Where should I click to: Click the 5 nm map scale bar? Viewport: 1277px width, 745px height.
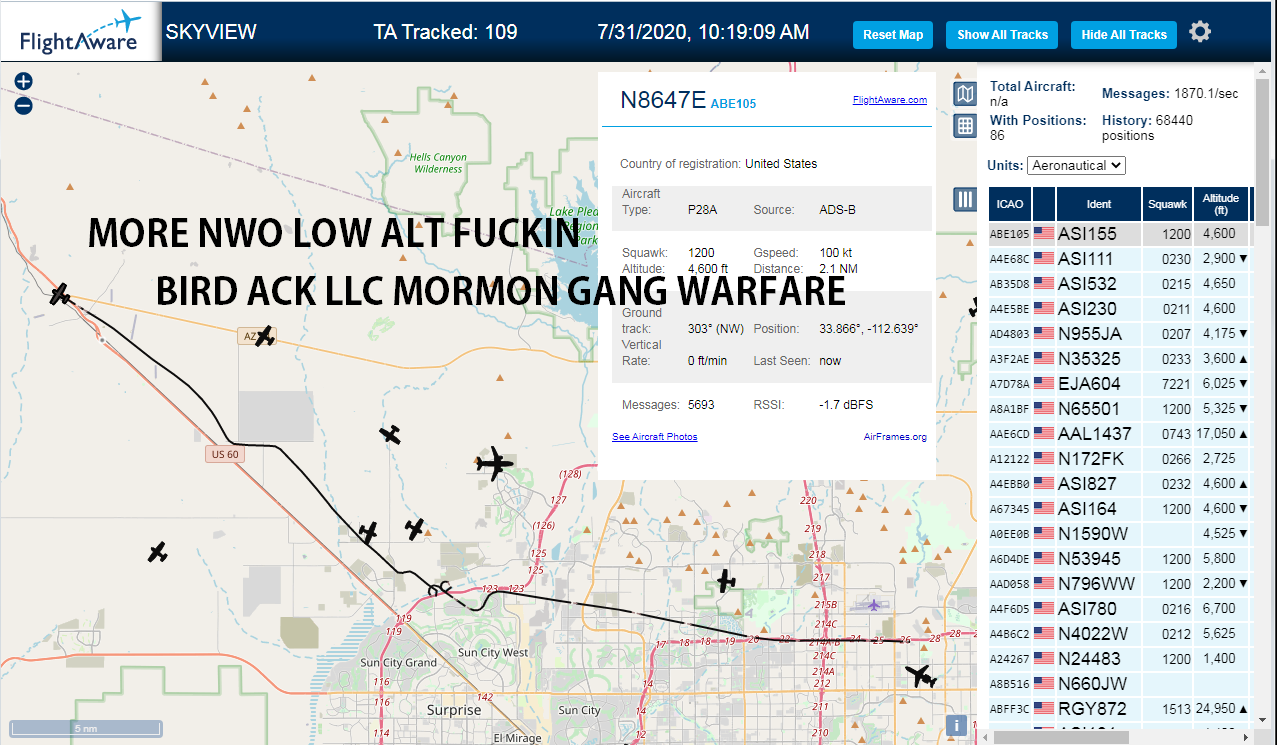click(x=85, y=728)
